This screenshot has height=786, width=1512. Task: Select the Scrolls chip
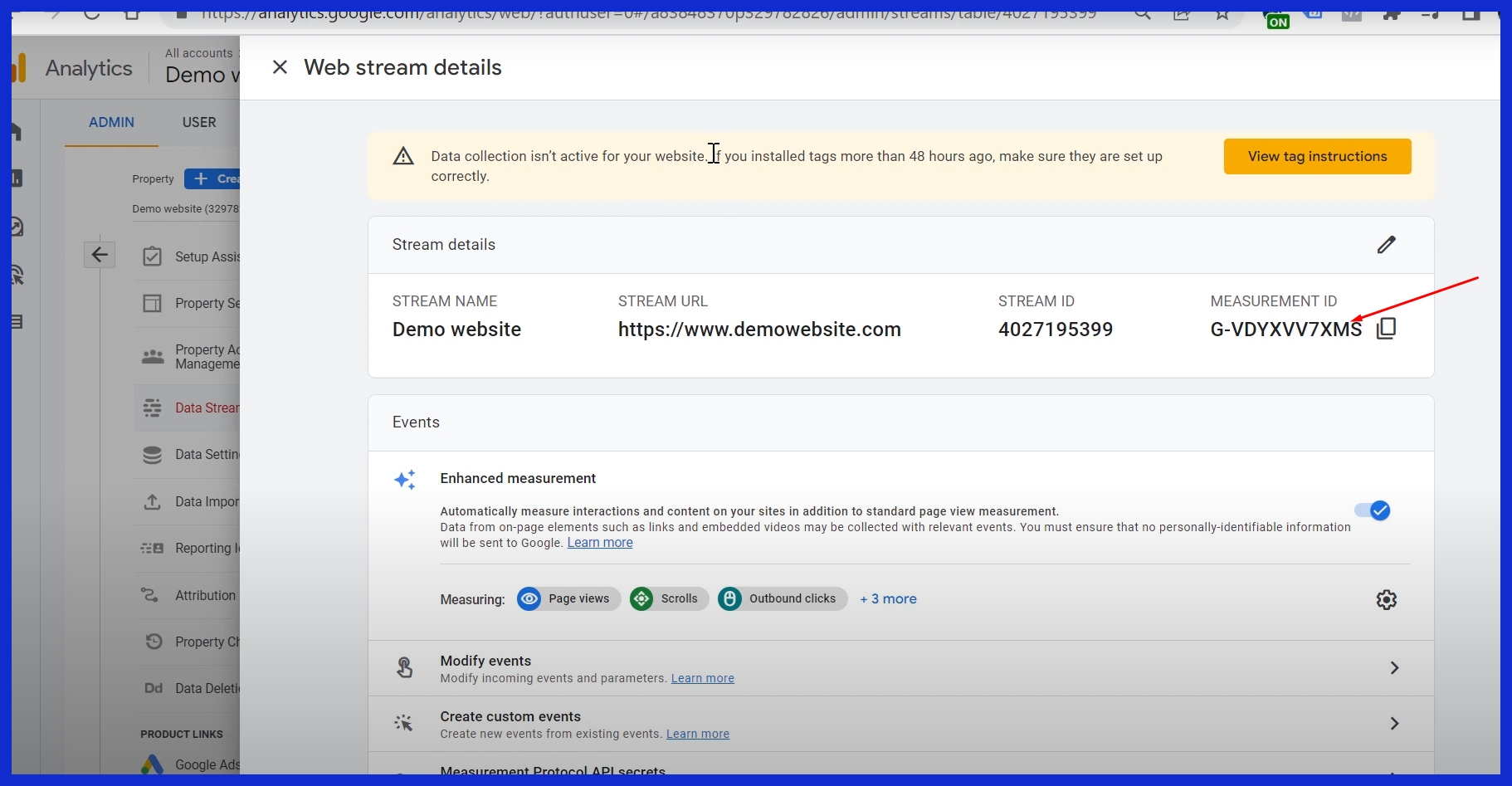point(669,598)
